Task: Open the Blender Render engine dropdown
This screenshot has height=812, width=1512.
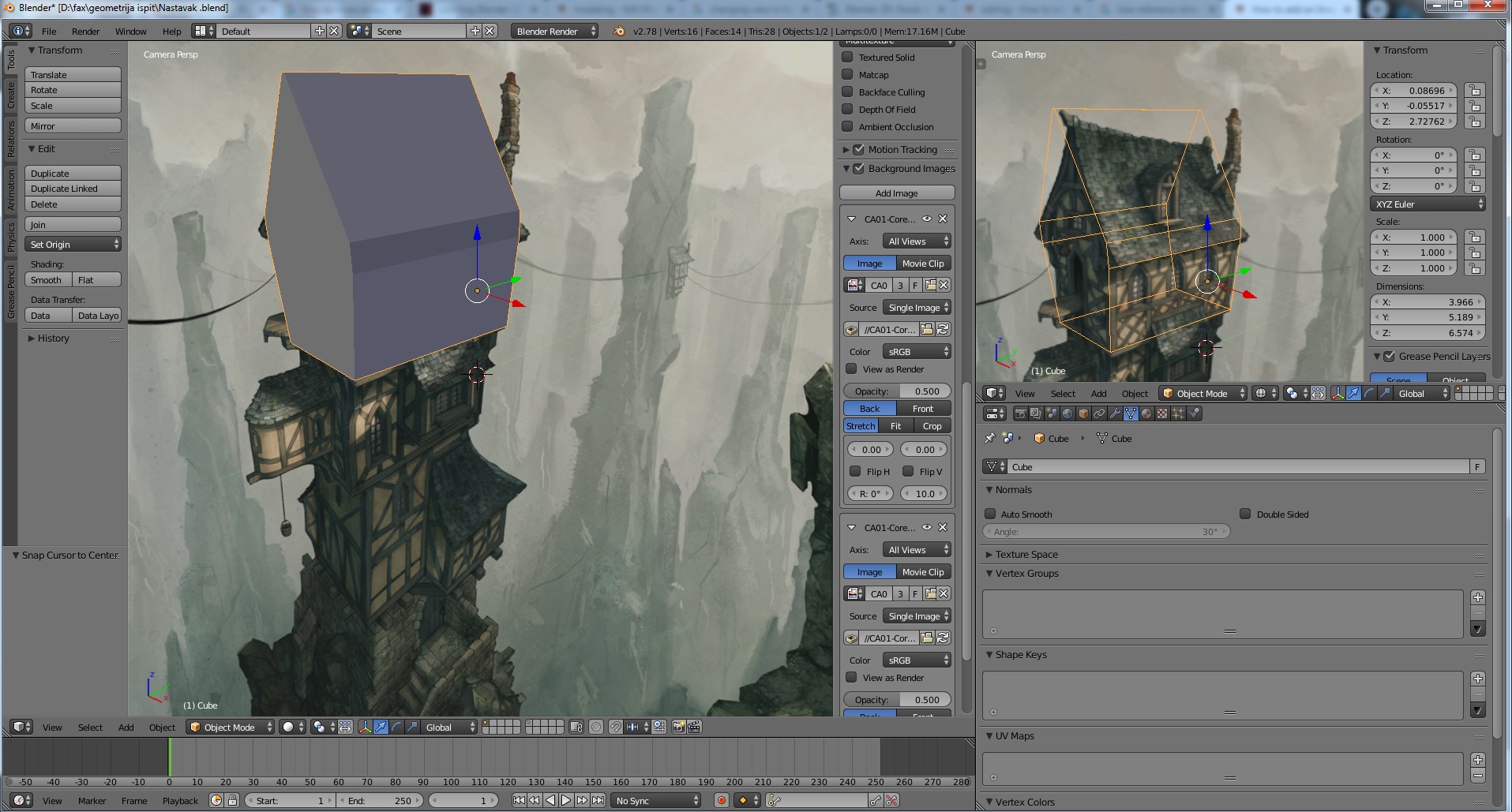Action: coord(555,31)
